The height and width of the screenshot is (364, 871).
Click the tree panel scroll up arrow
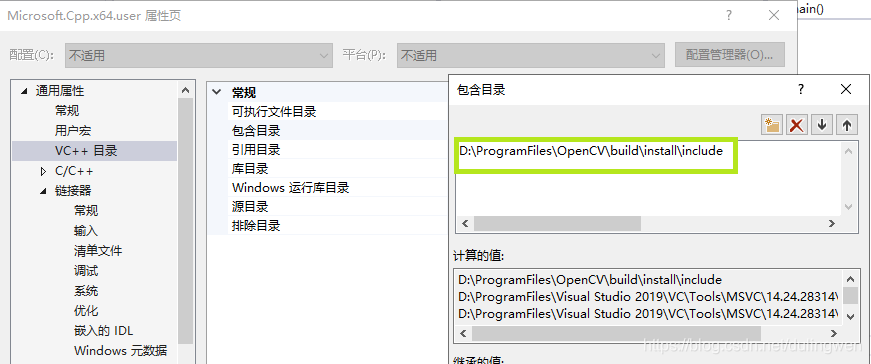point(186,89)
